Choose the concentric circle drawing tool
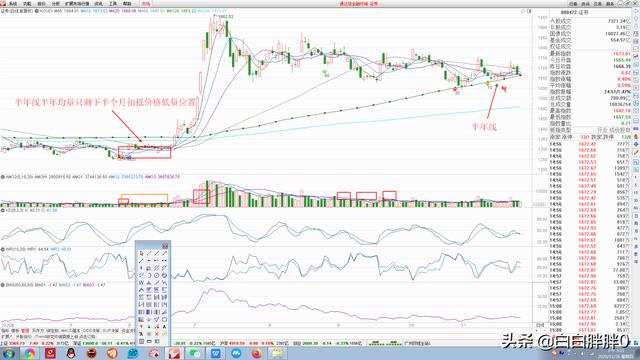The height and width of the screenshot is (360, 640). 156,276
